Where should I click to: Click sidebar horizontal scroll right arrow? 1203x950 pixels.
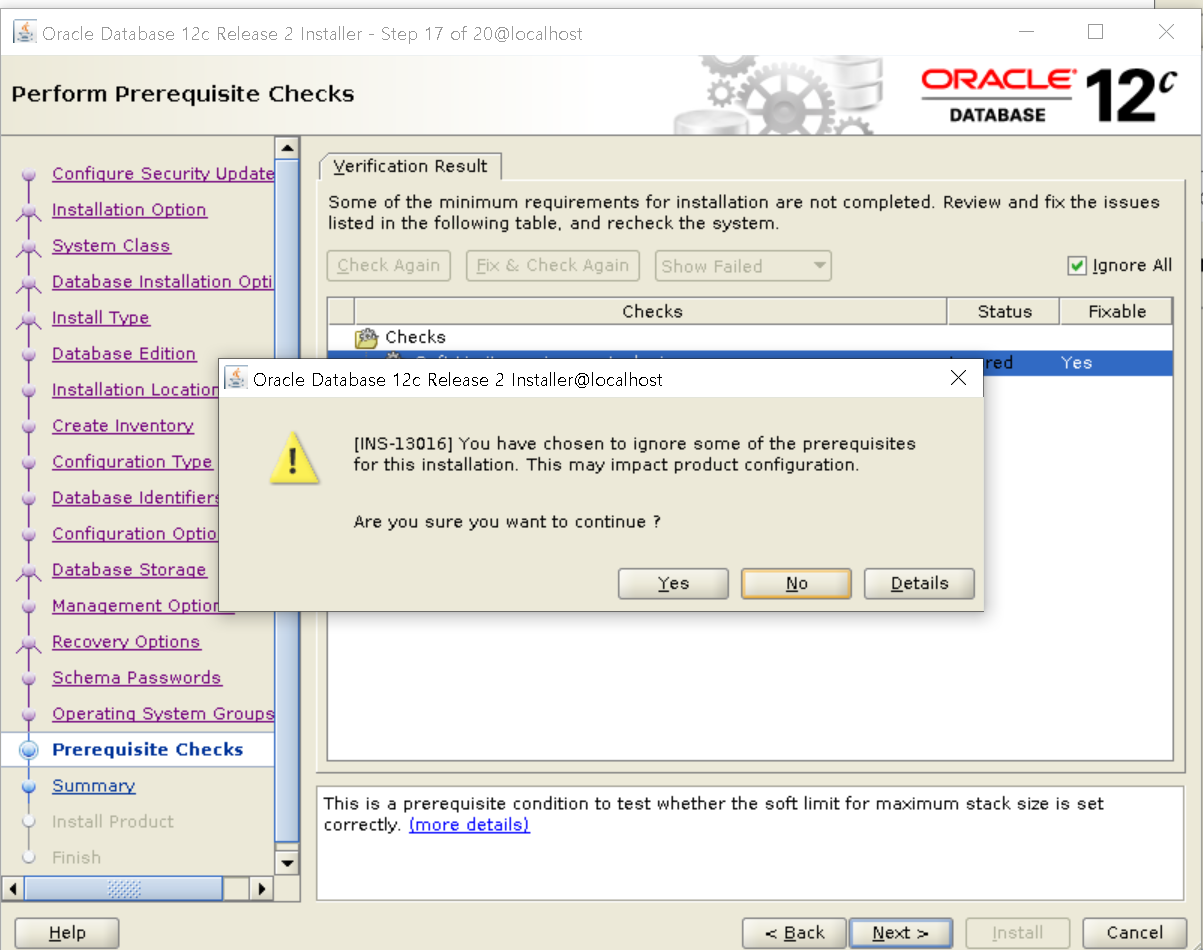[261, 888]
